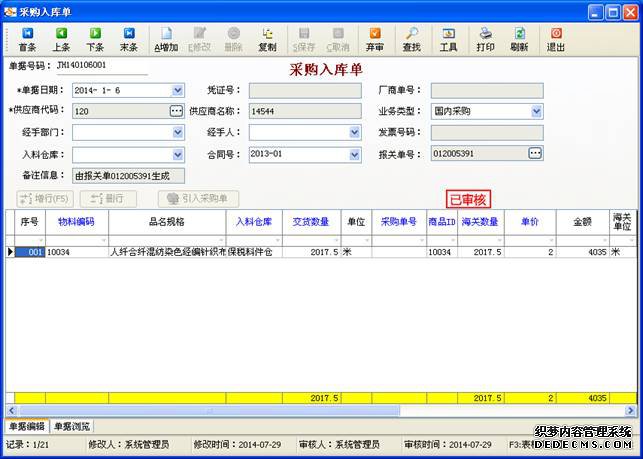Open the 工具 (tools) toolbar icon
This screenshot has height=459, width=643.
click(x=449, y=39)
